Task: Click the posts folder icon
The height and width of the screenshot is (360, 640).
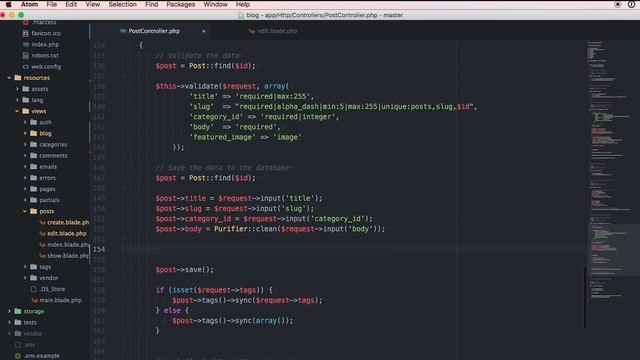Action: pos(33,211)
